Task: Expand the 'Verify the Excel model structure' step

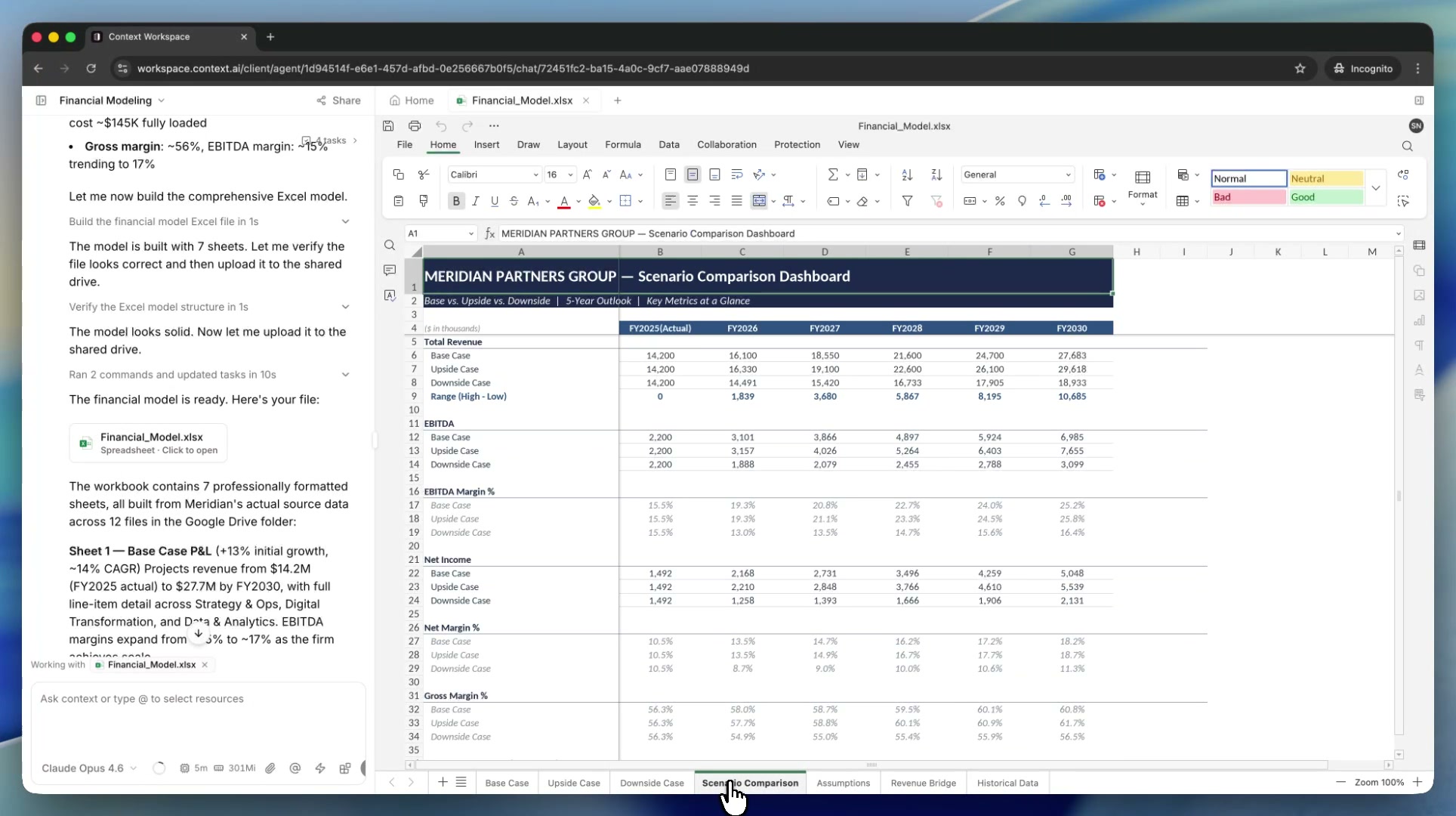Action: pyautogui.click(x=345, y=307)
